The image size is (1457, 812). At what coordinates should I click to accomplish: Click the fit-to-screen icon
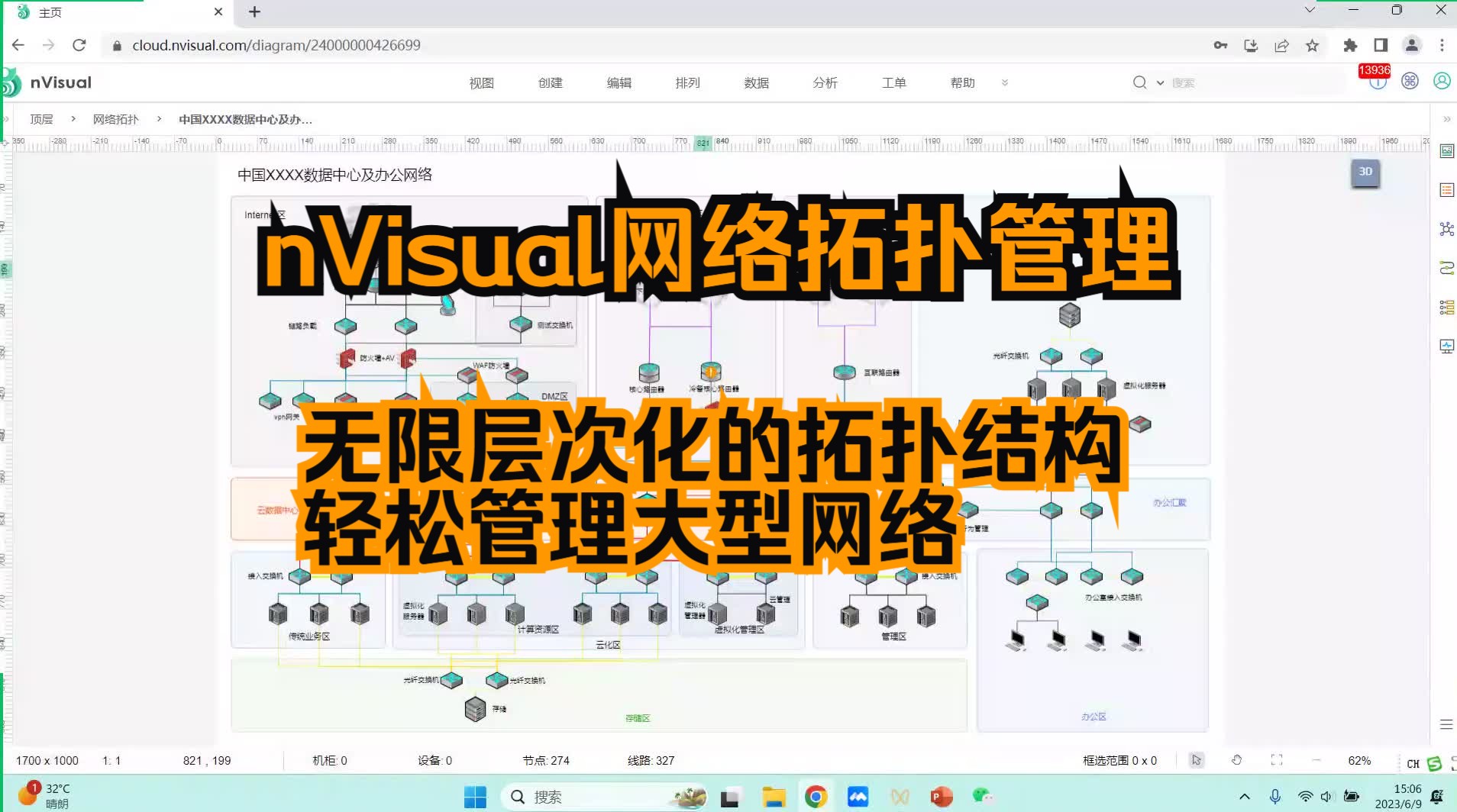[1276, 760]
